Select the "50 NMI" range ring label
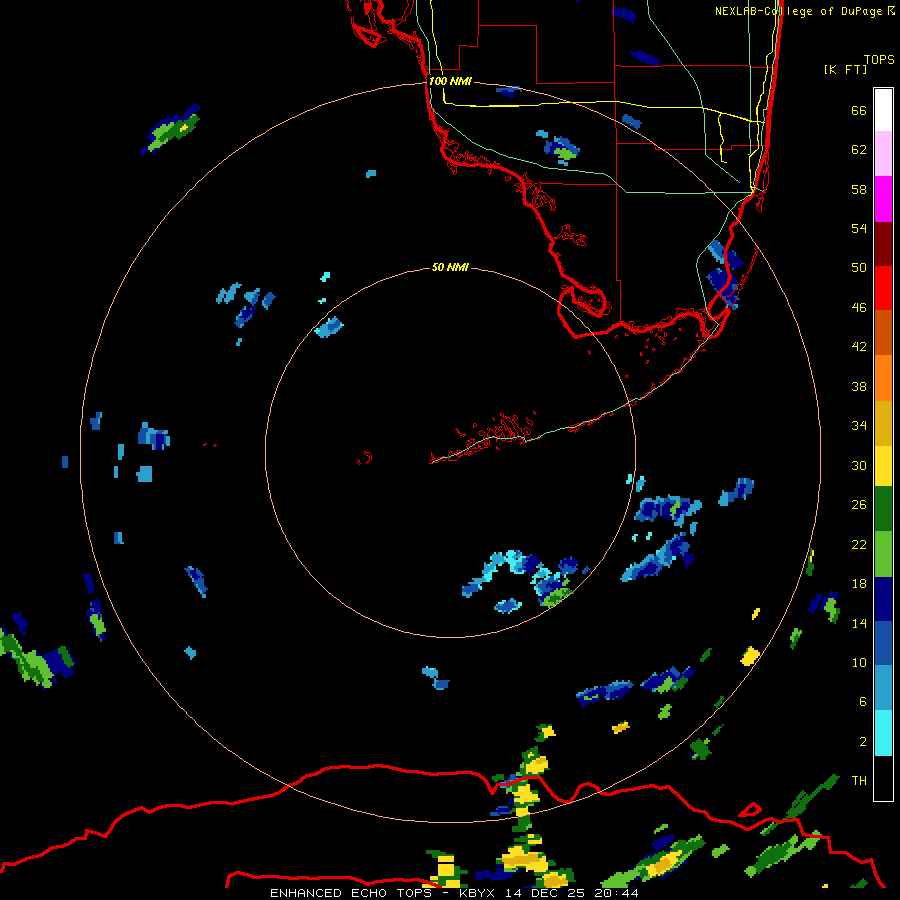Screen dimensions: 900x900 tap(450, 267)
